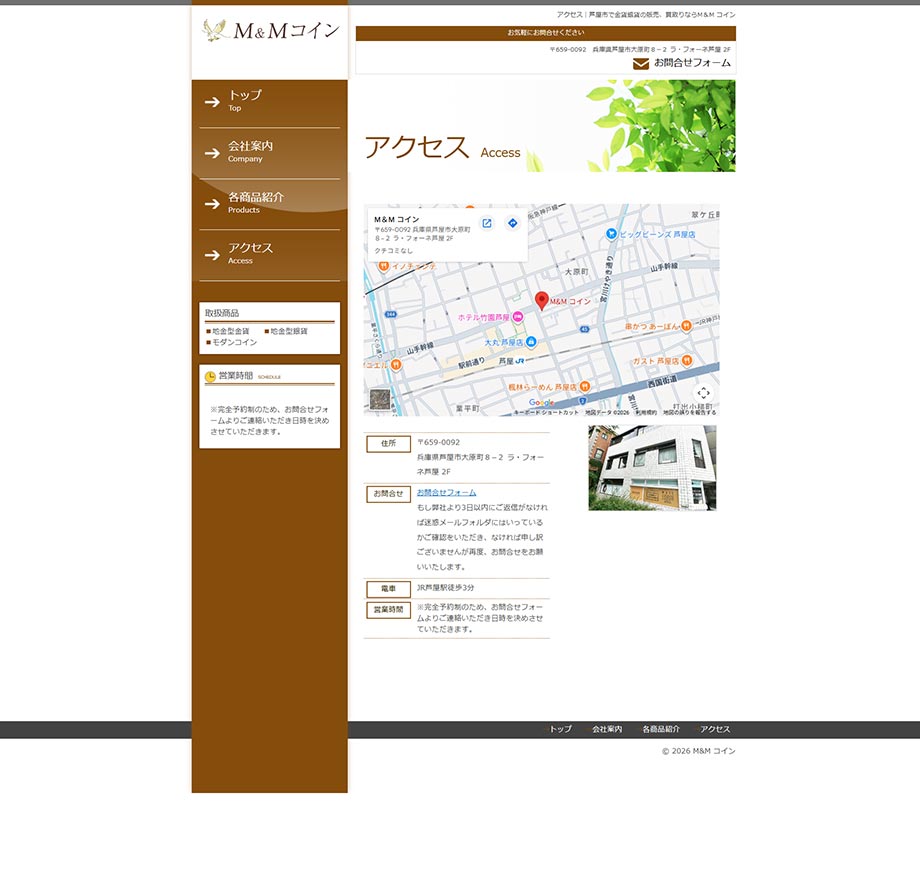Click the 取扱商品 heading

click(222, 313)
